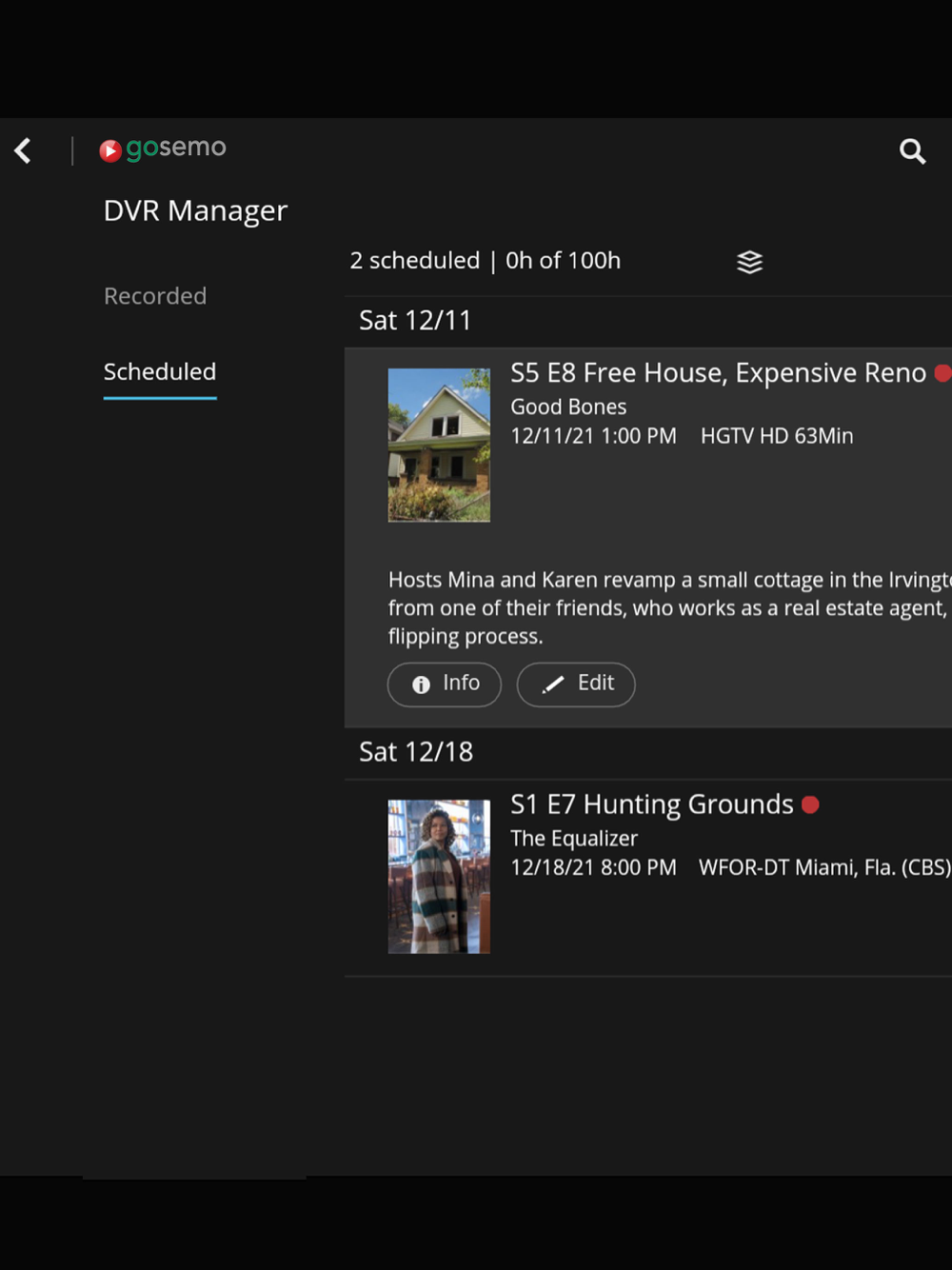Click The Equalizer series name
Image resolution: width=952 pixels, height=1270 pixels.
pyautogui.click(x=574, y=839)
